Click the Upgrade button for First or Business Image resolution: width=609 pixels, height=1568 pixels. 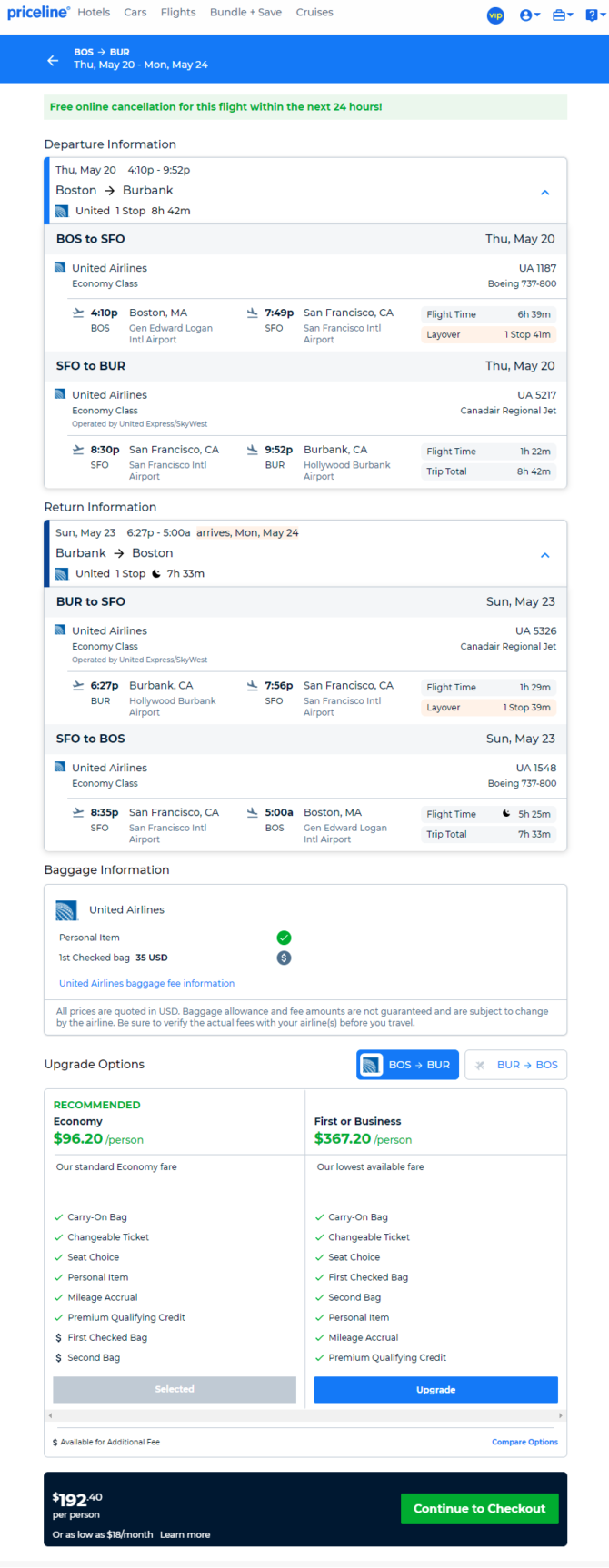(x=436, y=1390)
